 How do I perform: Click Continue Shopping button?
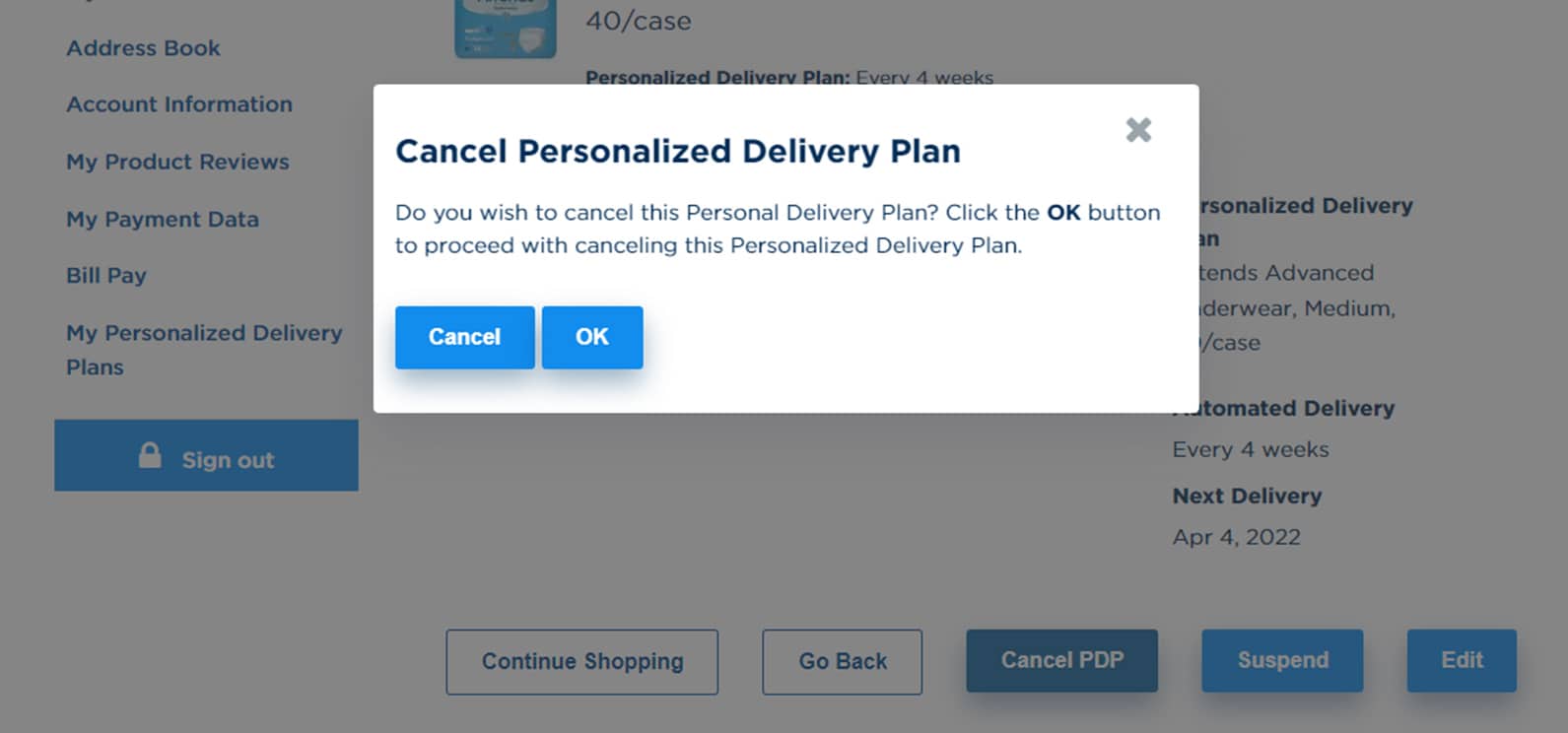(x=581, y=661)
